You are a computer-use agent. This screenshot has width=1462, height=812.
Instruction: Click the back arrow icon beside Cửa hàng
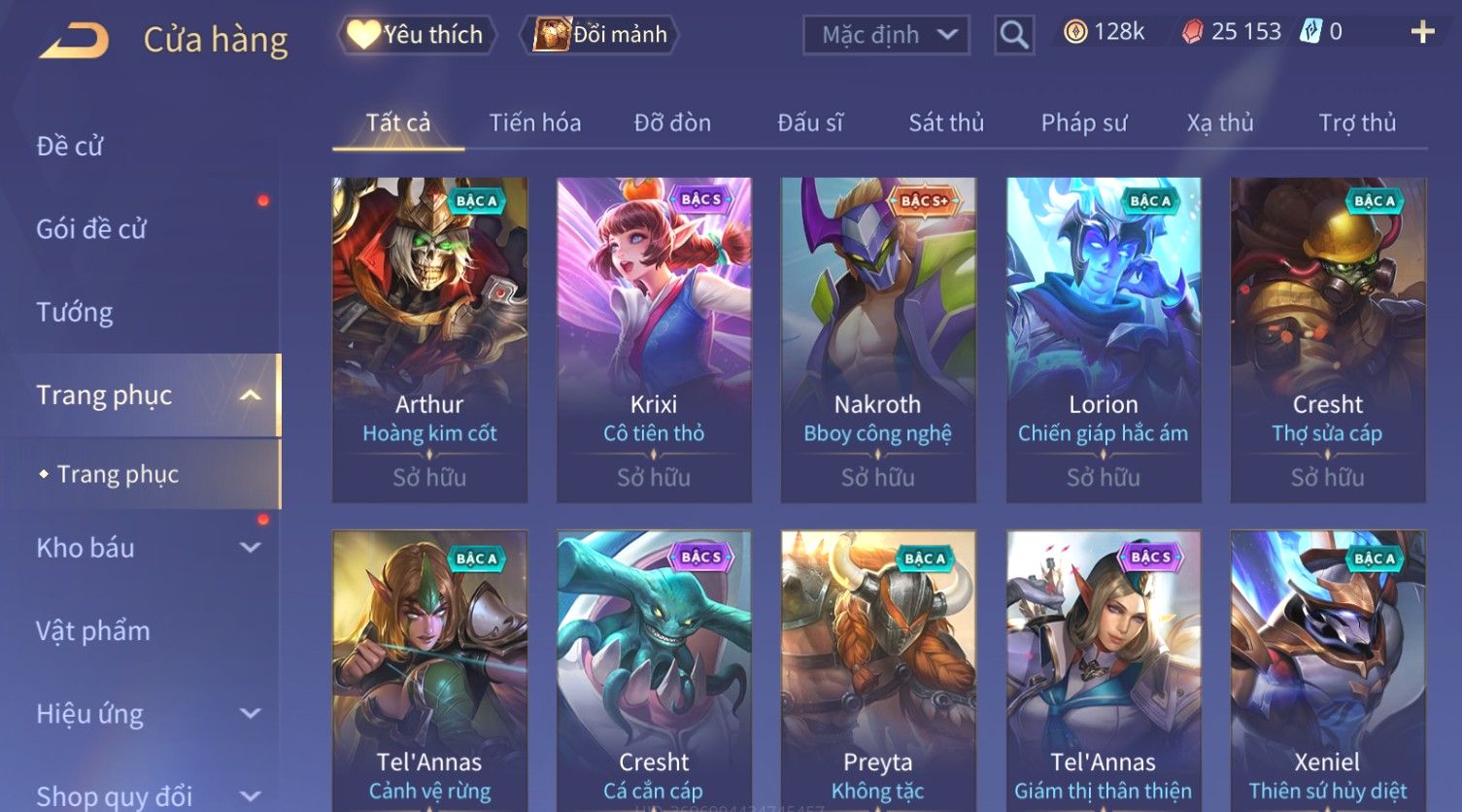point(74,41)
